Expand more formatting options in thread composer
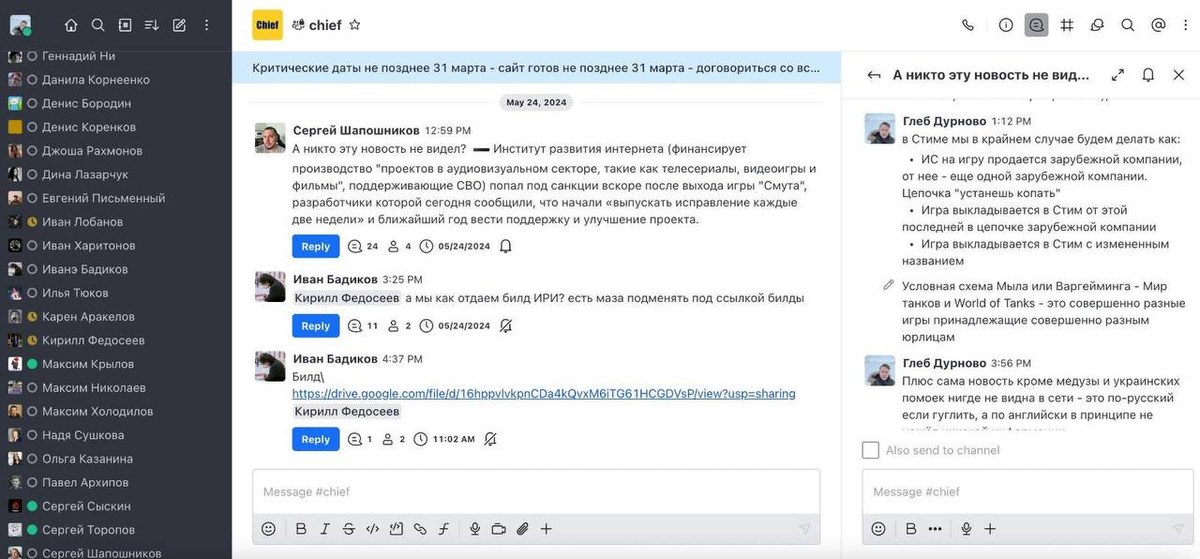The height and width of the screenshot is (559, 1200). pos(935,529)
